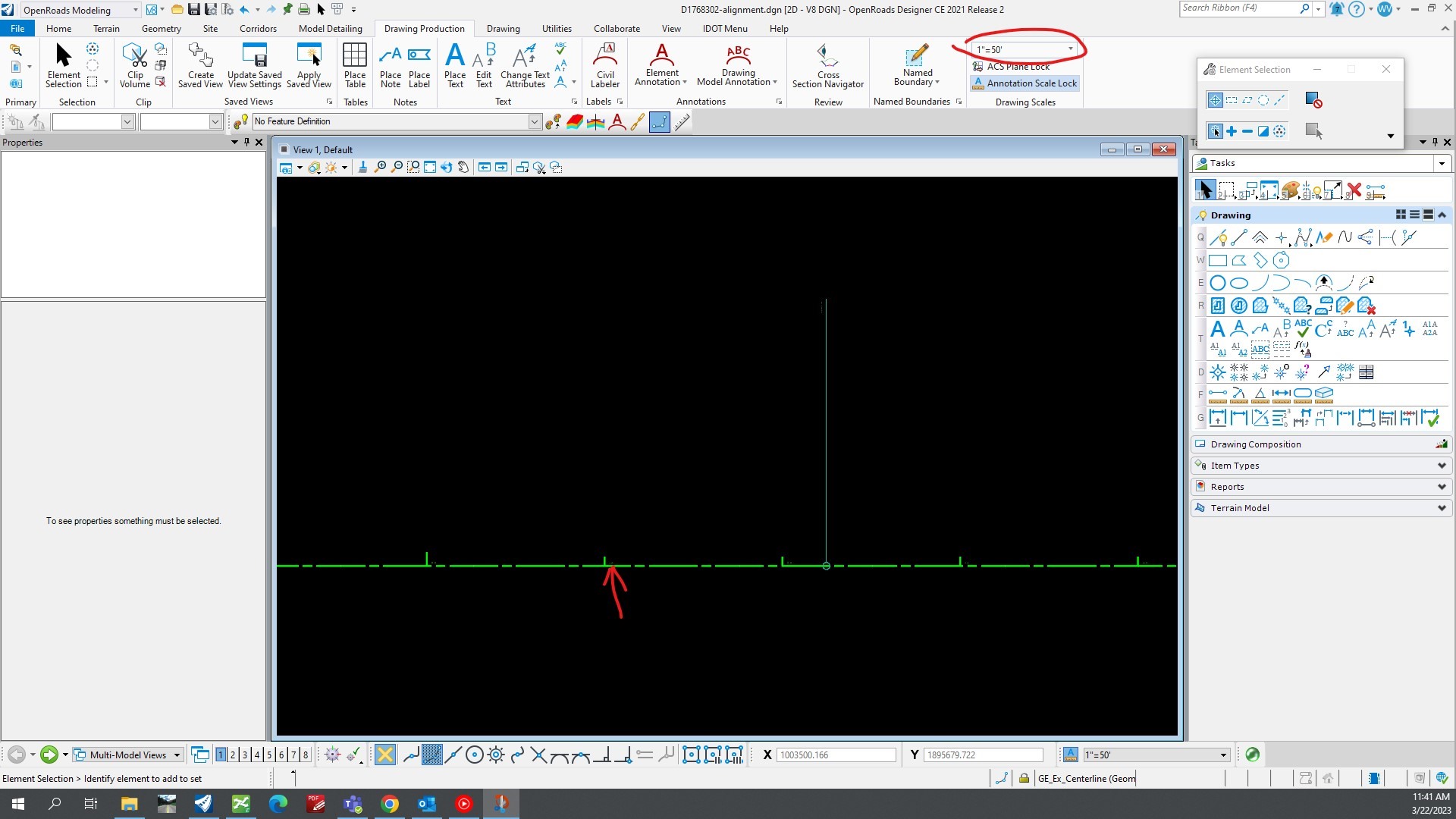Screen dimensions: 1456x819
Task: Go to the Previous View in View 1
Action: (485, 168)
